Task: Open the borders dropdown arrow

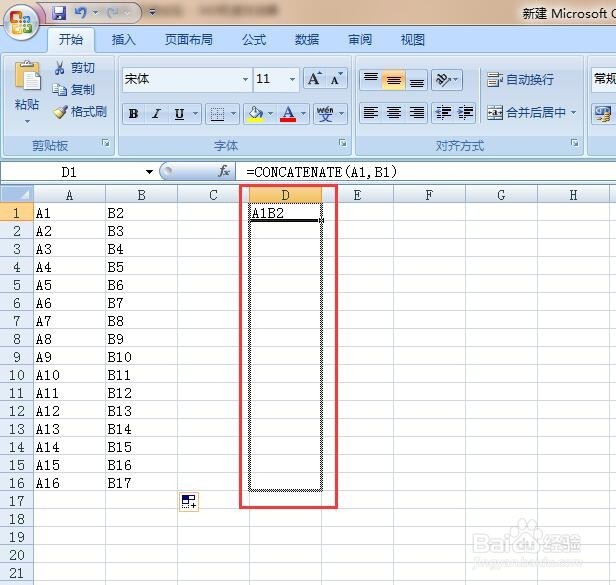Action: coord(233,114)
